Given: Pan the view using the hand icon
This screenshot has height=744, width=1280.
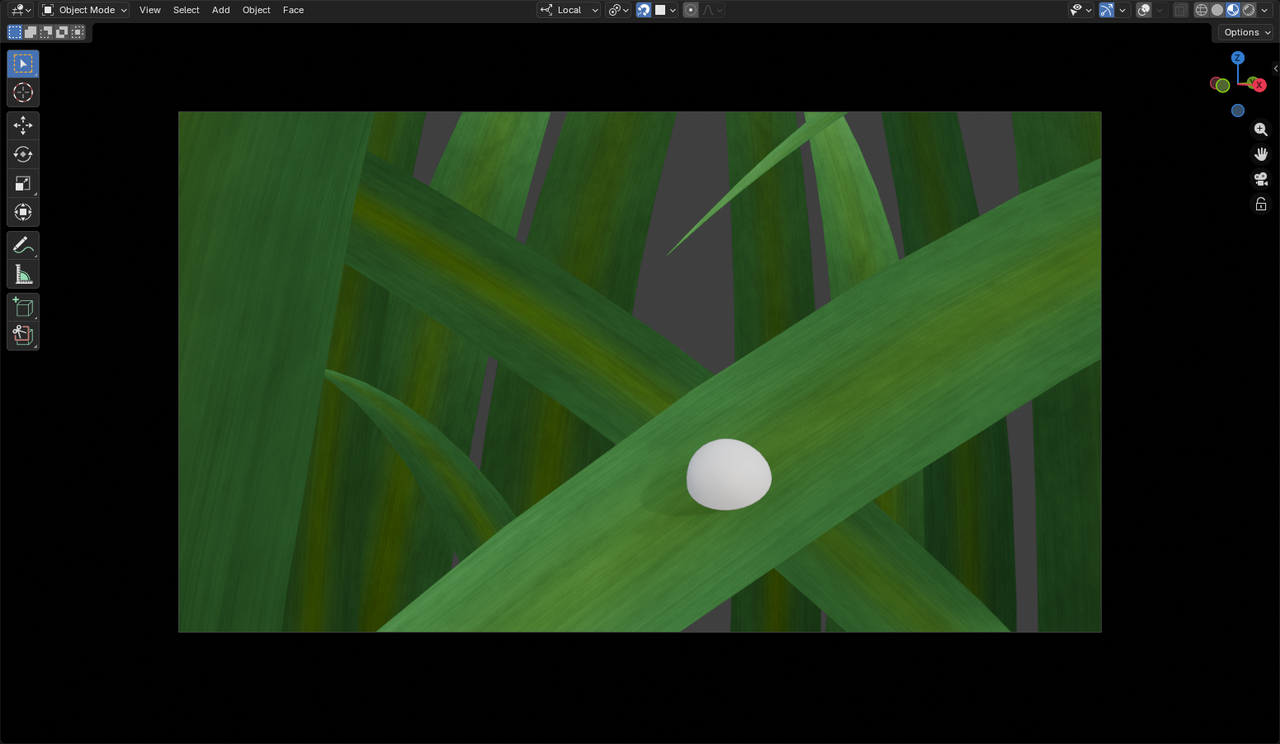Looking at the screenshot, I should tap(1261, 154).
